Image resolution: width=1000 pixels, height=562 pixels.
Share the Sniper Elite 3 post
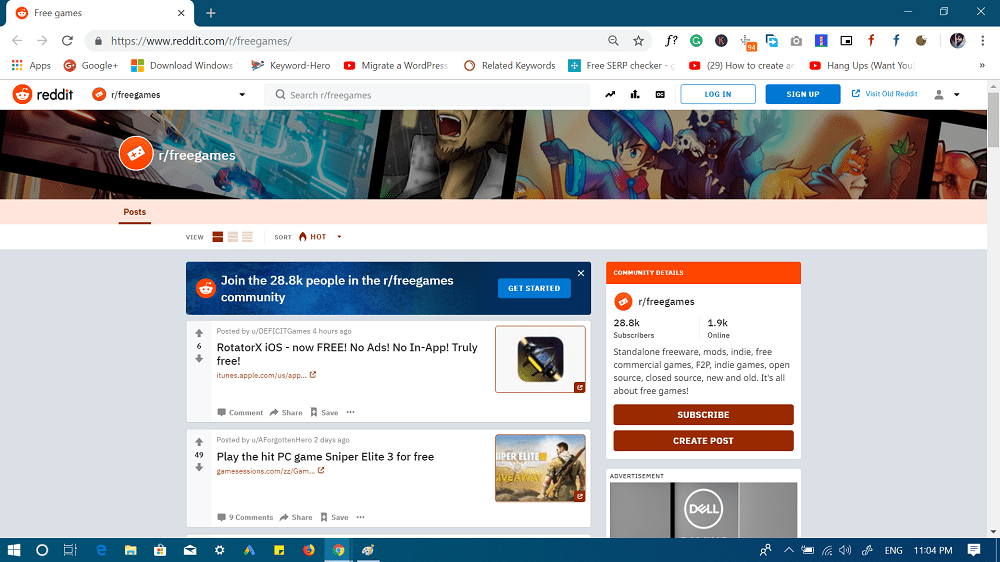pos(296,517)
